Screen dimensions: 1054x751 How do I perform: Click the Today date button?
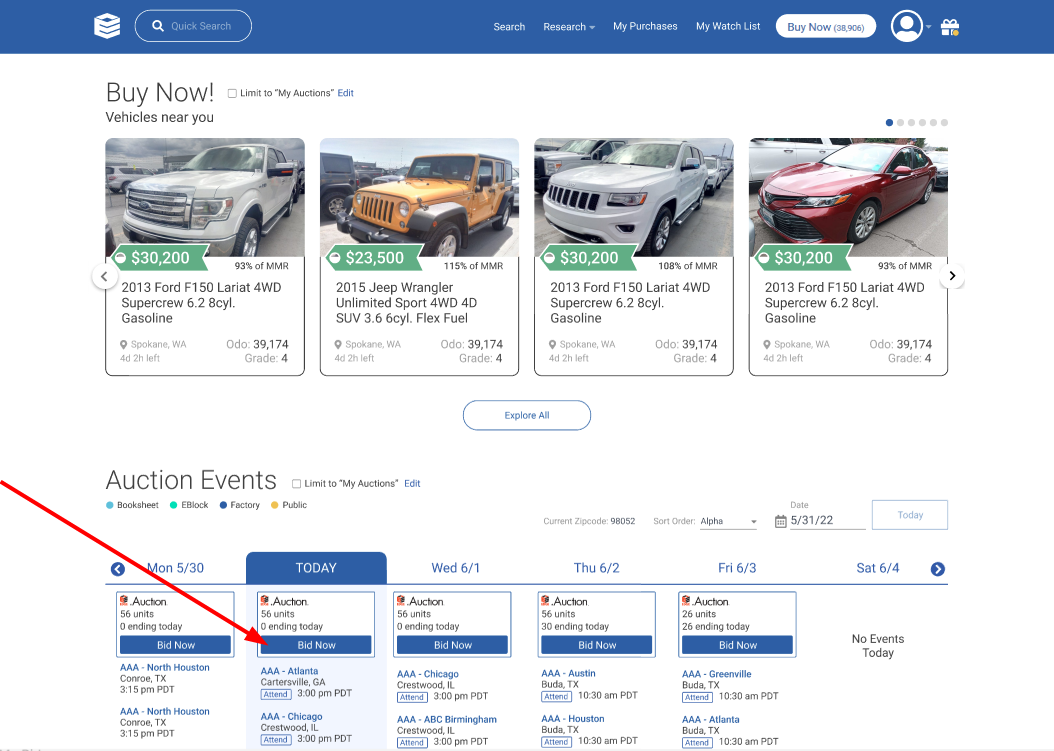(x=909, y=515)
